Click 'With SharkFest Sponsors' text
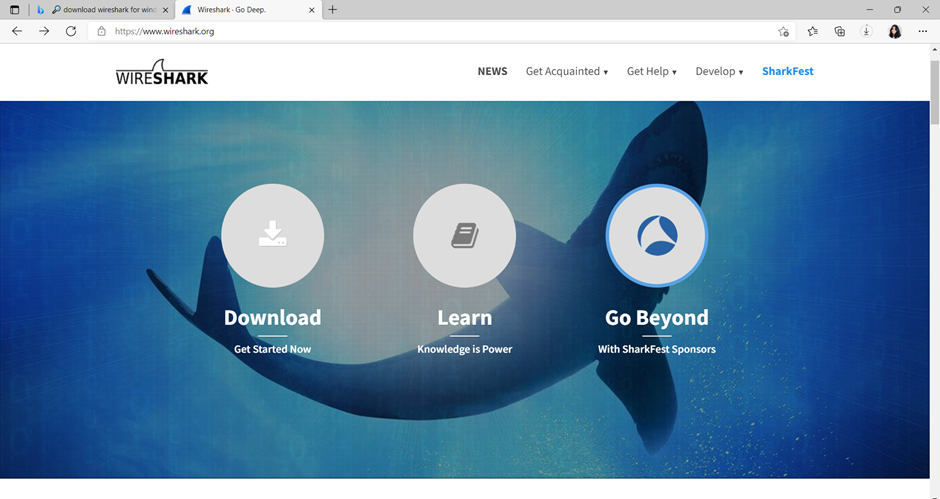The image size is (940, 499). pos(656,349)
